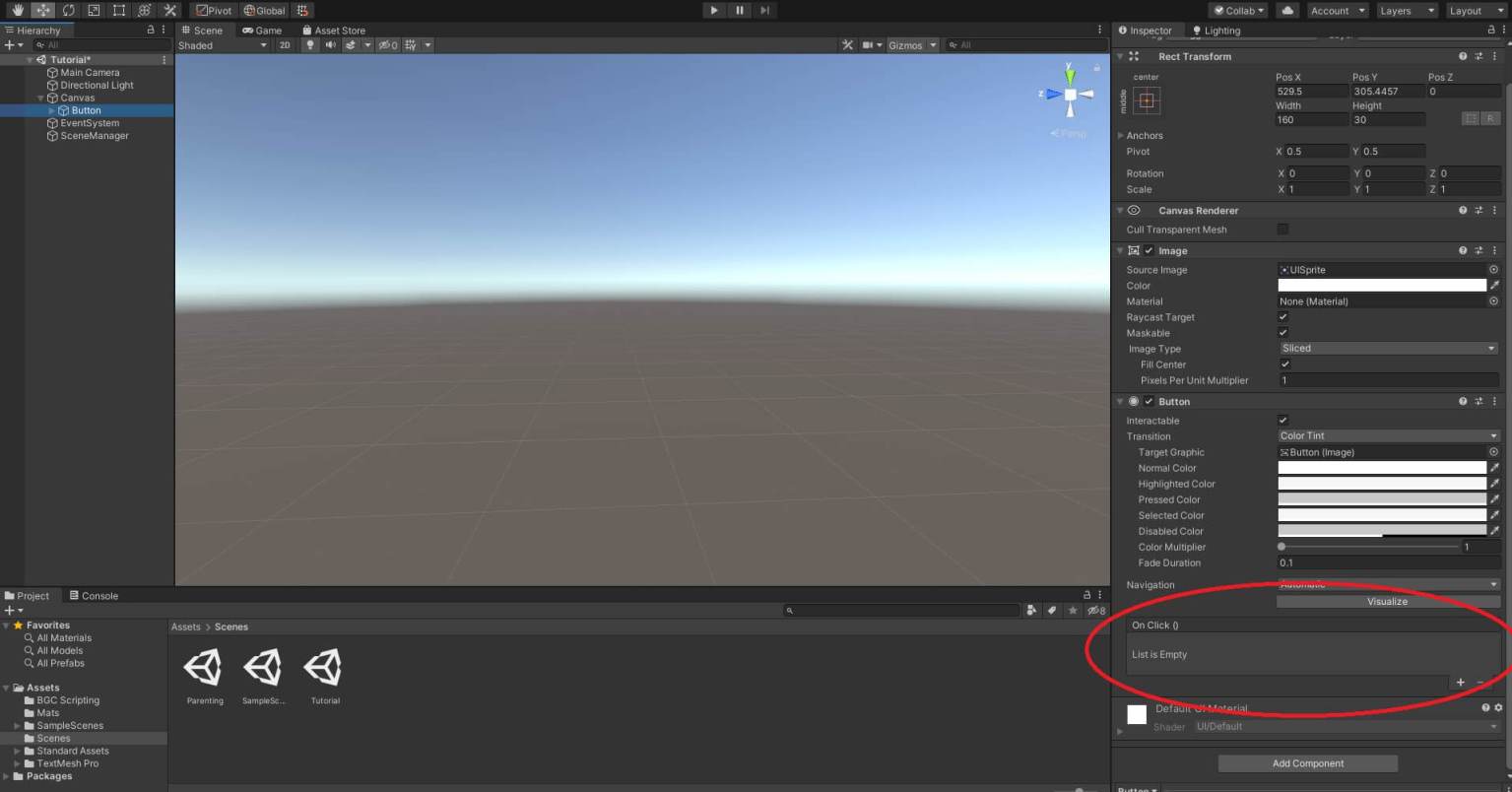Activate the Rotate tool

coord(69,10)
